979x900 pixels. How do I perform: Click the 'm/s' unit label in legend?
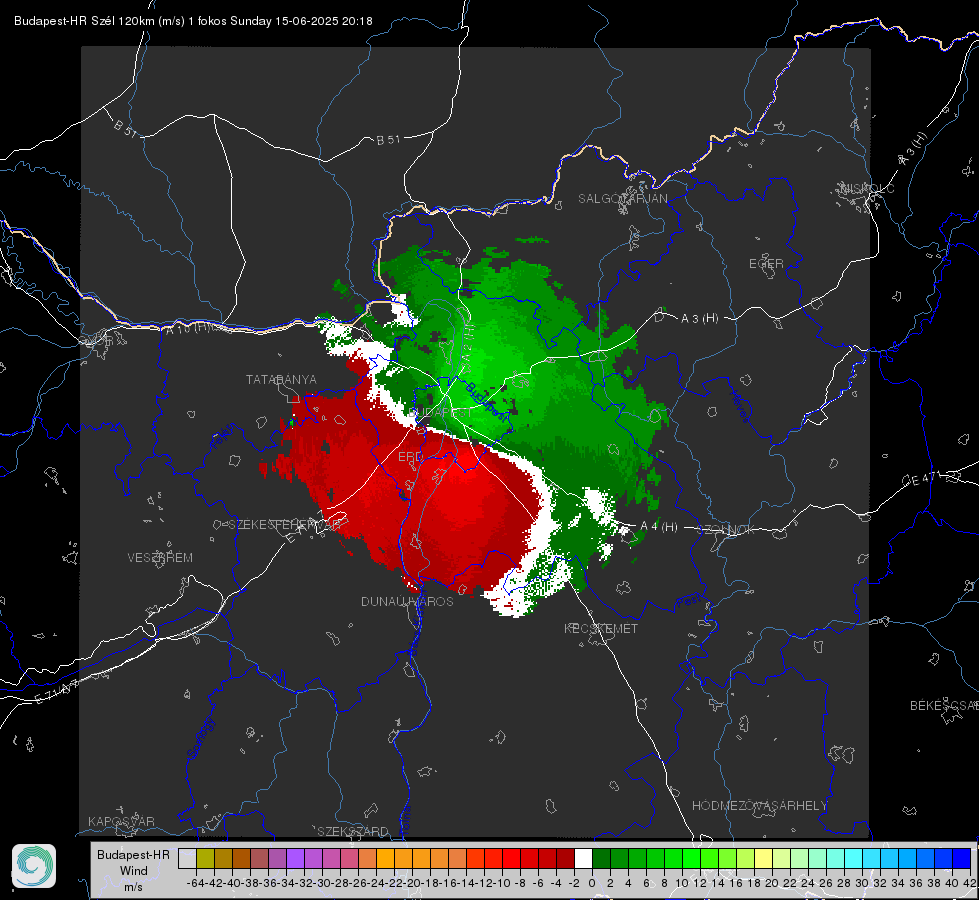point(134,887)
